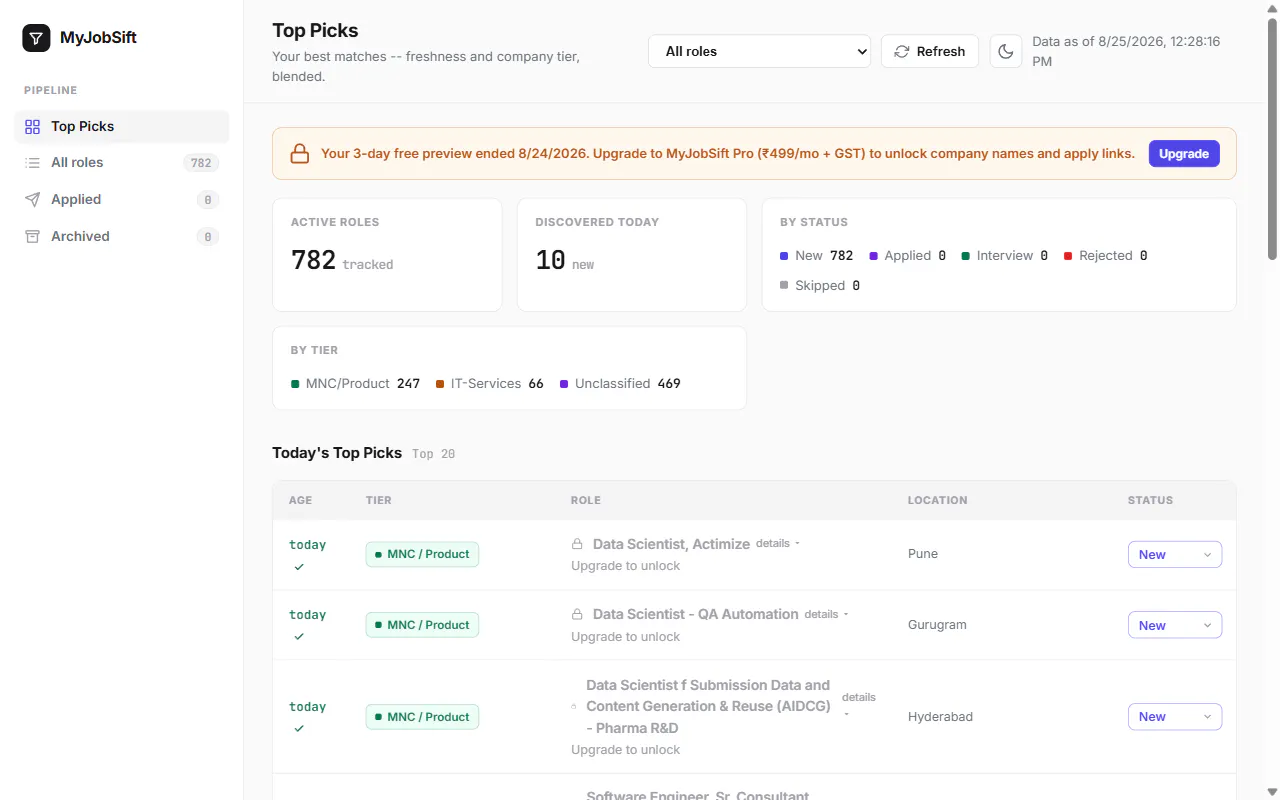Open the All roles filter dropdown
Screen dimensions: 1280x800
759,51
